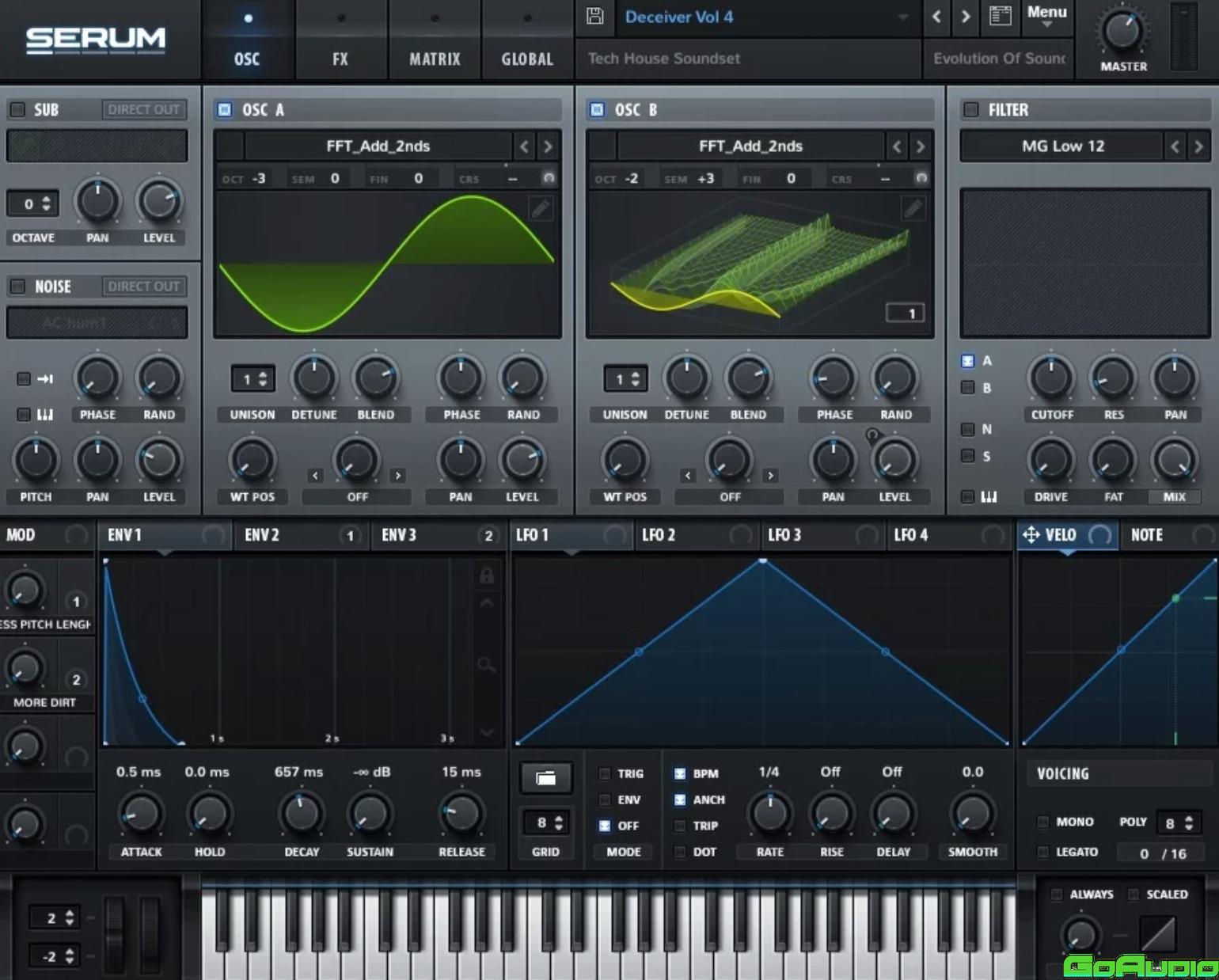Screen dimensions: 1219x980
Task: Toggle noise one-shot arrow icon checkbox
Action: coord(24,379)
